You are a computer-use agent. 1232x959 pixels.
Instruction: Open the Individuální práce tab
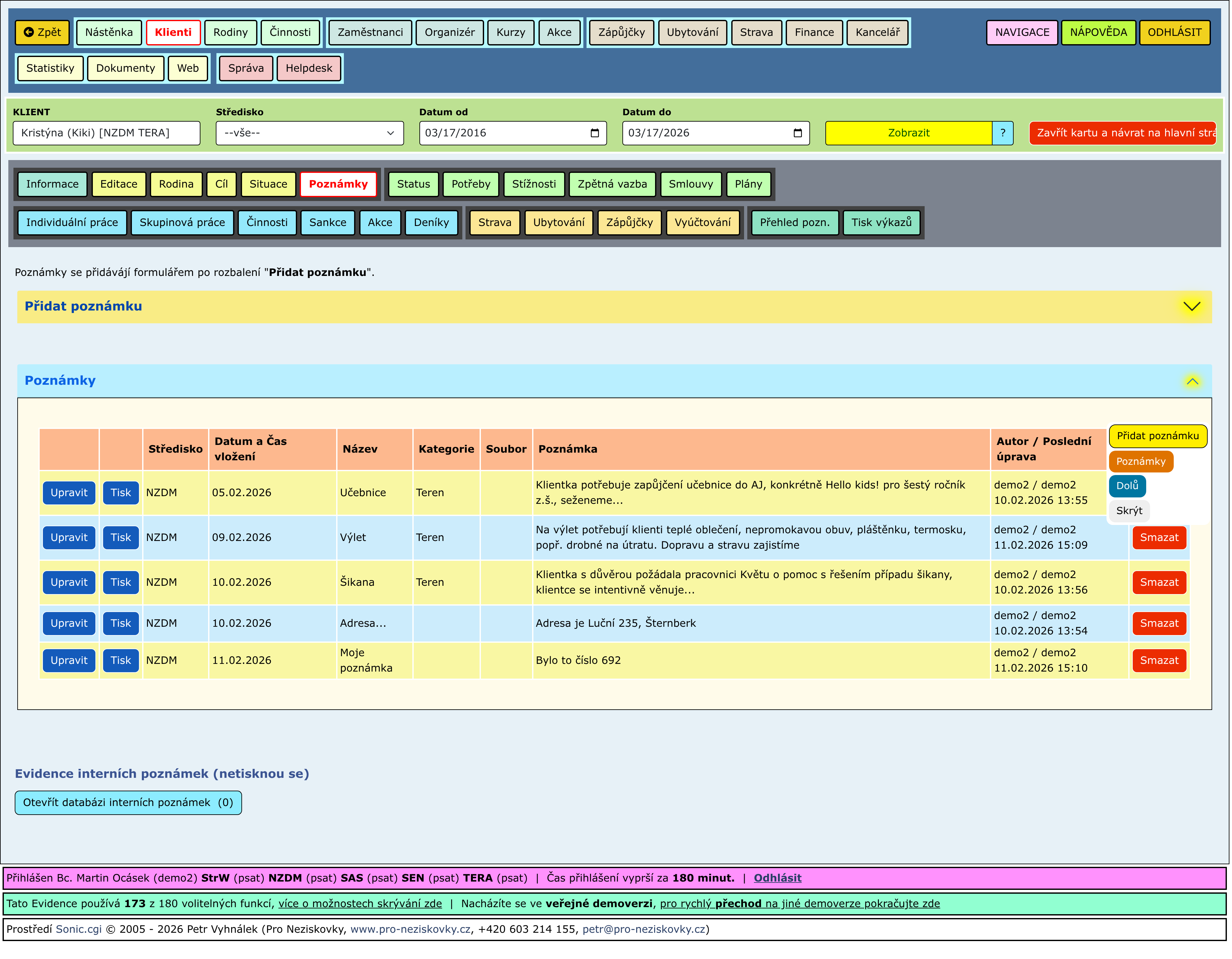[72, 222]
